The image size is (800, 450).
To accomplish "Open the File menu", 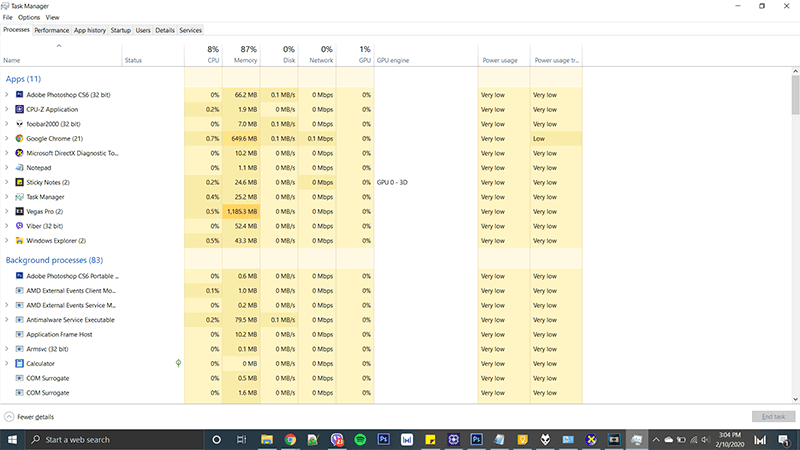I will (x=8, y=17).
